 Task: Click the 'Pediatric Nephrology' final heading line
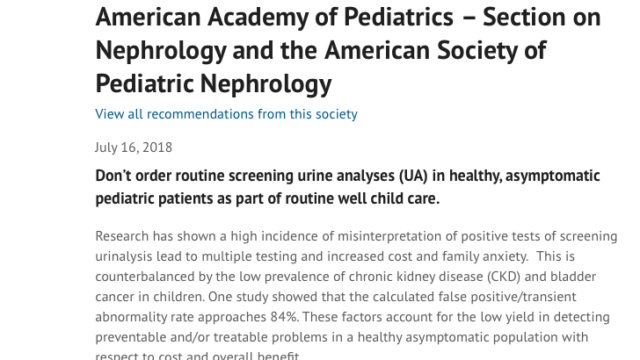click(x=213, y=84)
